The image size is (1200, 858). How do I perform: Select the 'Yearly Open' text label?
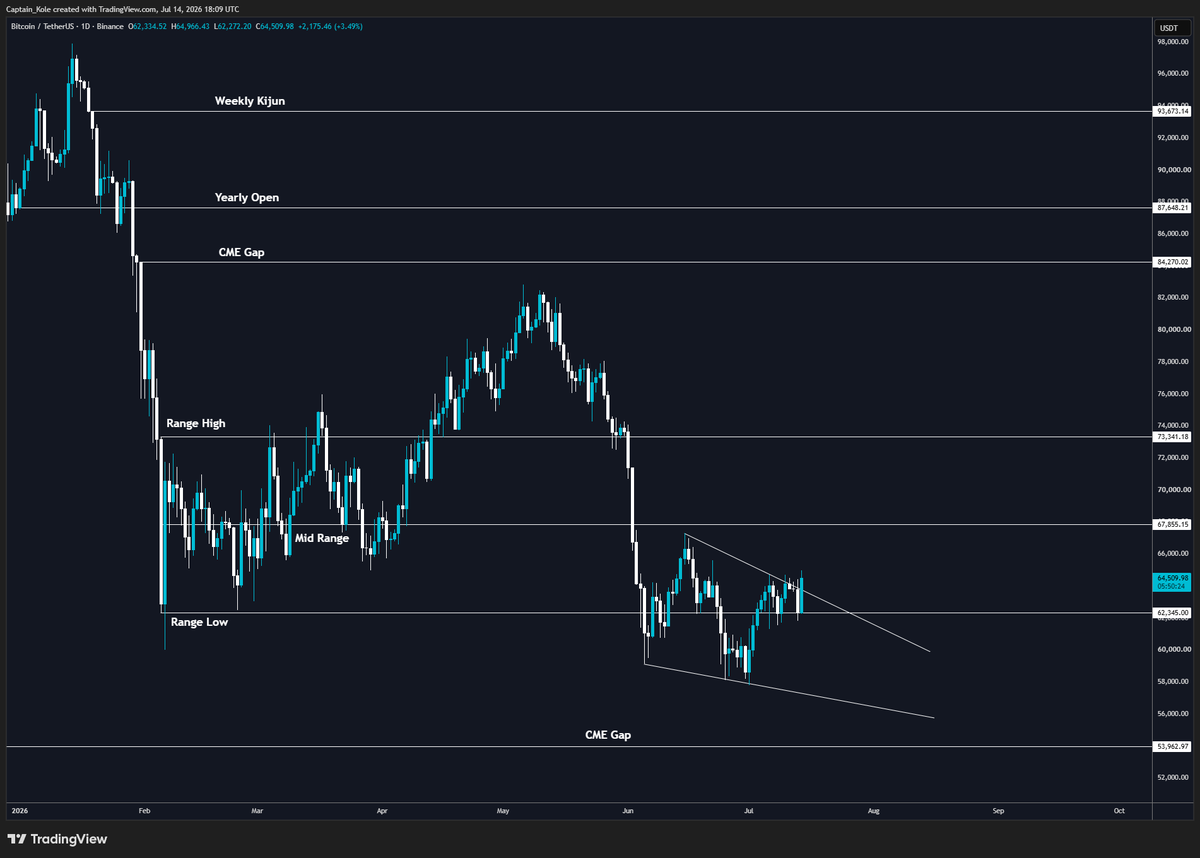[247, 198]
